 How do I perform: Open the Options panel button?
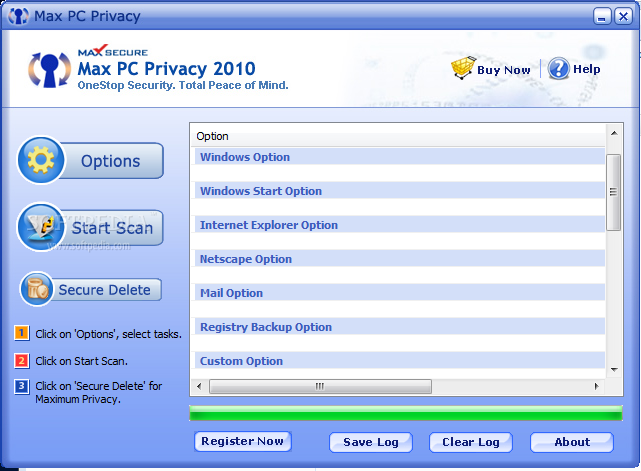point(91,161)
